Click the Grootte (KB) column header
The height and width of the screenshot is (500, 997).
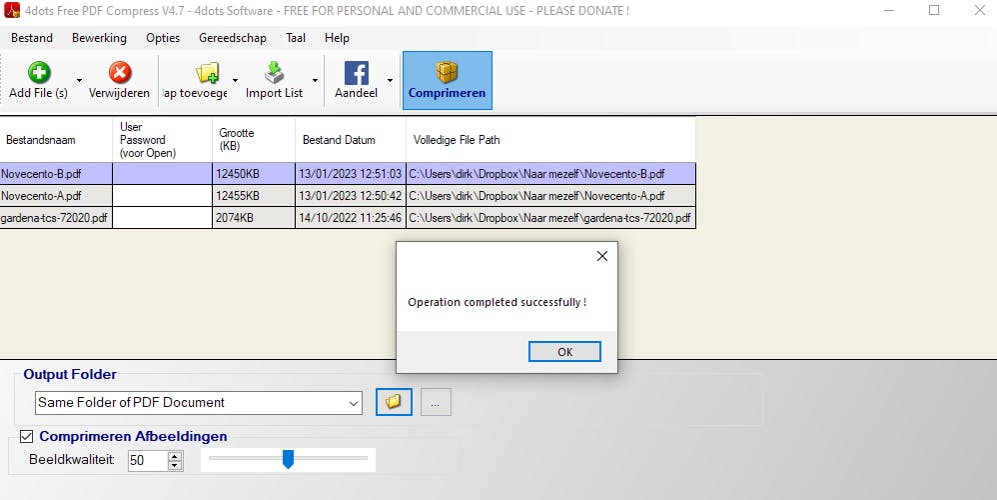[x=254, y=139]
